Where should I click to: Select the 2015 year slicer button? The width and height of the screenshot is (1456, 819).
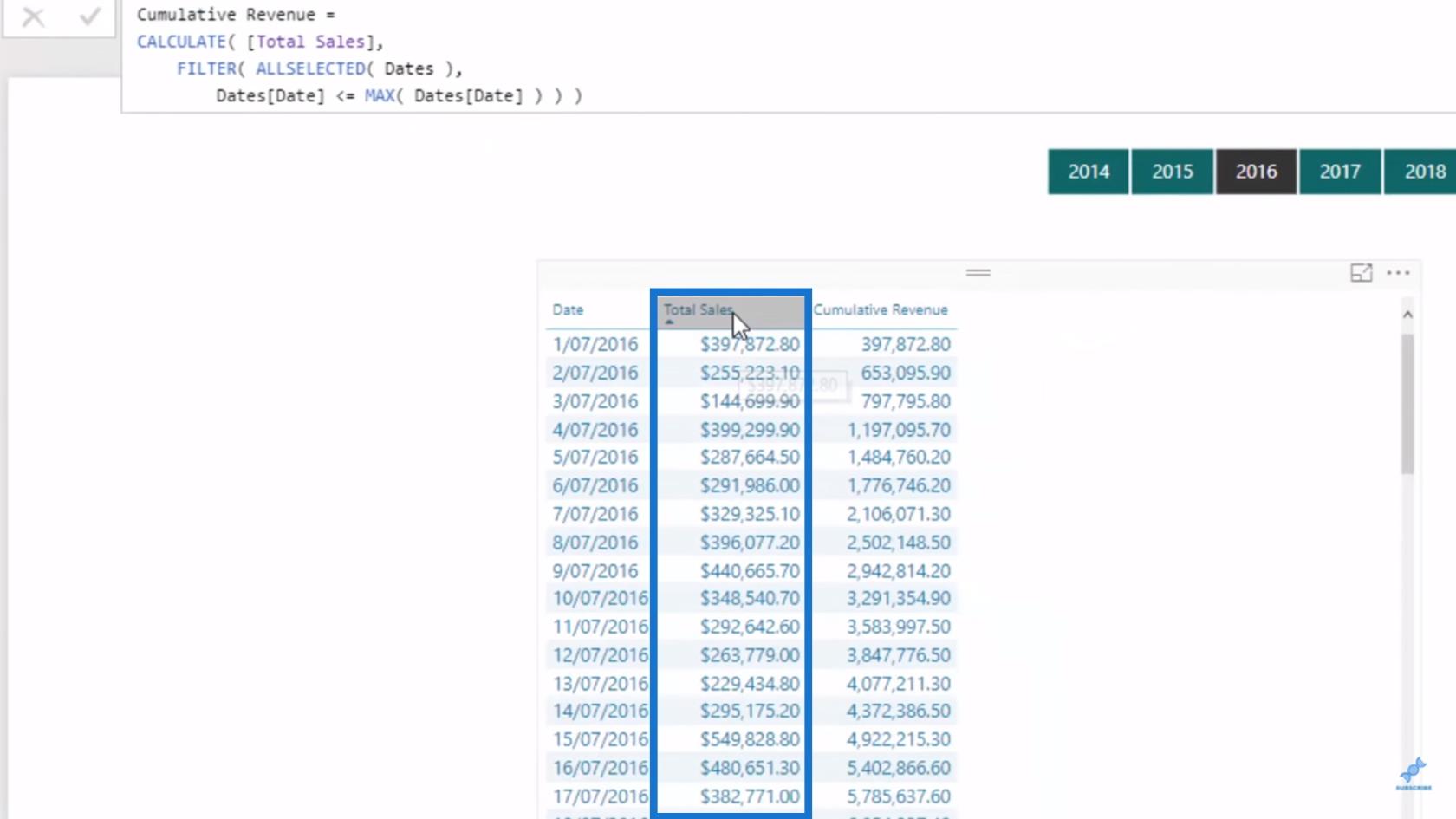1172,172
